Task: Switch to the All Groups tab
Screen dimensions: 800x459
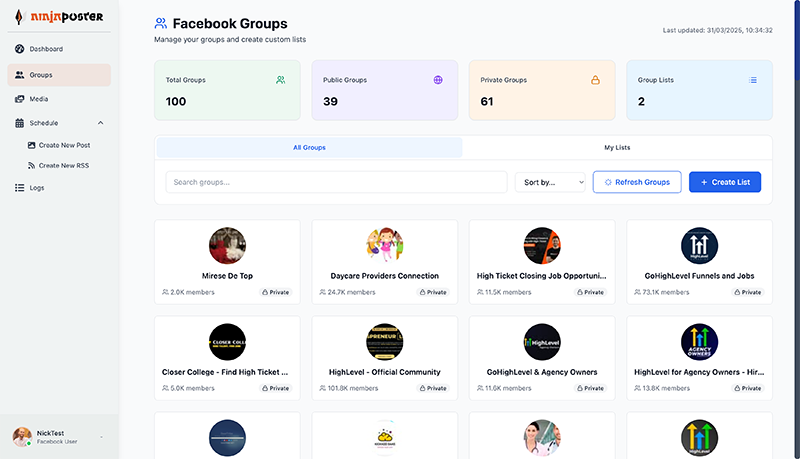Action: pyautogui.click(x=309, y=147)
